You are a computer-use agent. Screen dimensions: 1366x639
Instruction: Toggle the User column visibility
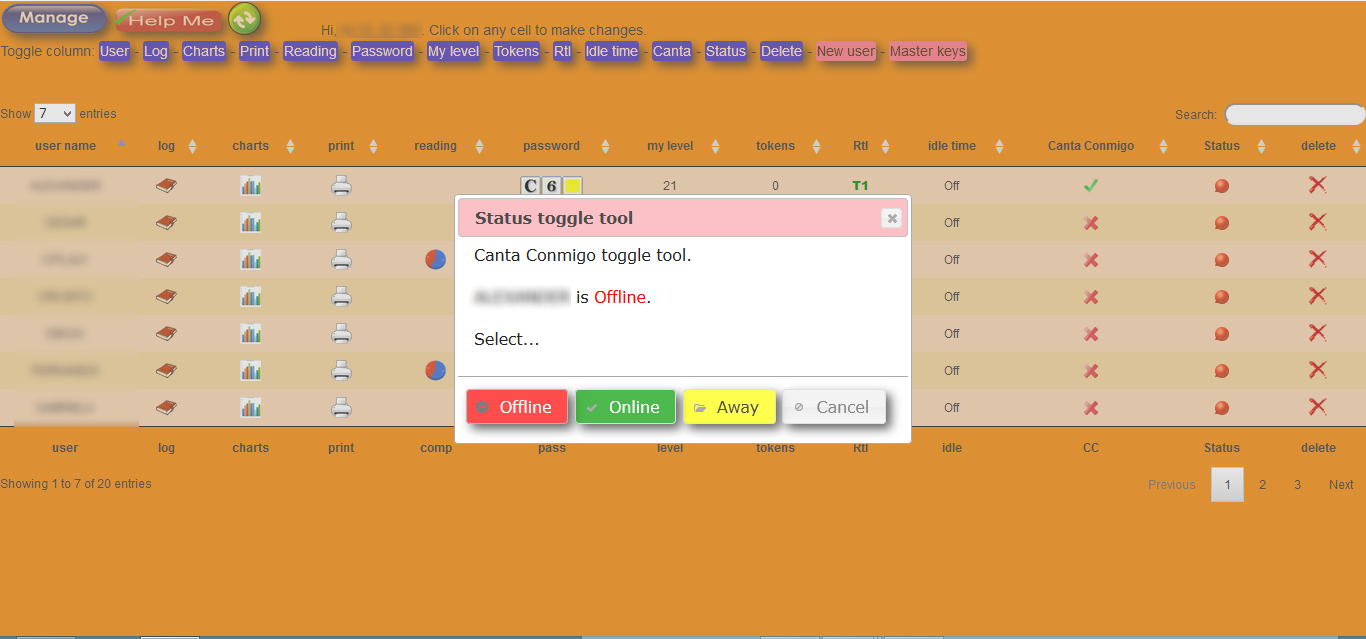point(115,51)
